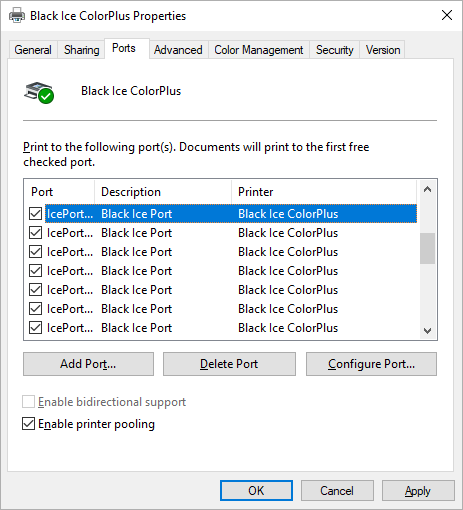The width and height of the screenshot is (463, 510).
Task: Switch to the Sharing tab
Action: pyautogui.click(x=82, y=50)
